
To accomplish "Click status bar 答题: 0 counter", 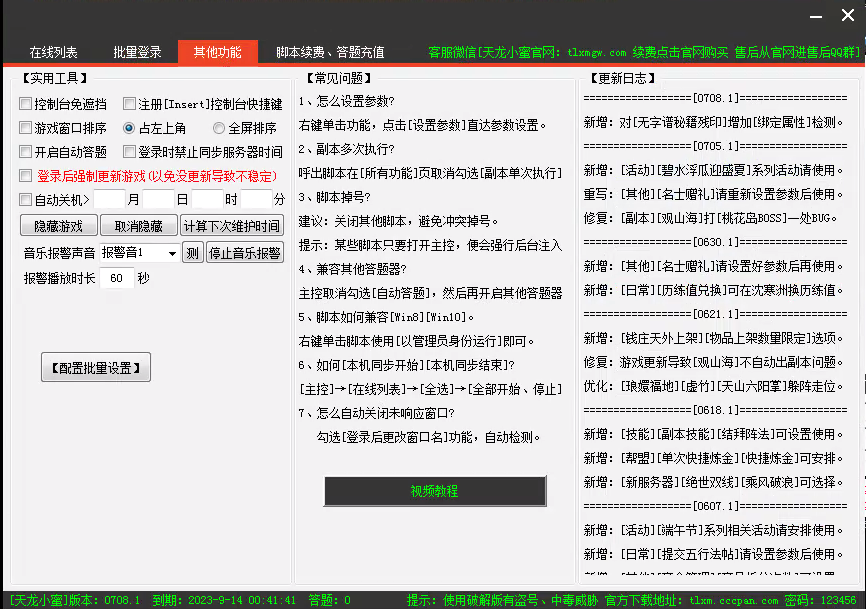I will [x=330, y=600].
